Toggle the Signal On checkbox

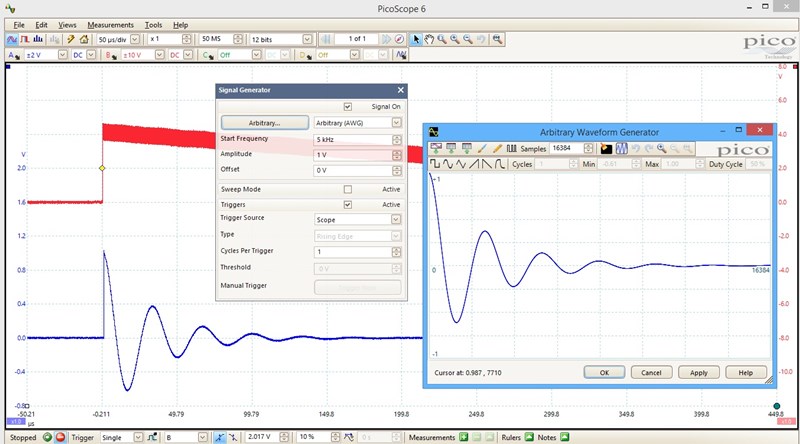click(x=347, y=107)
